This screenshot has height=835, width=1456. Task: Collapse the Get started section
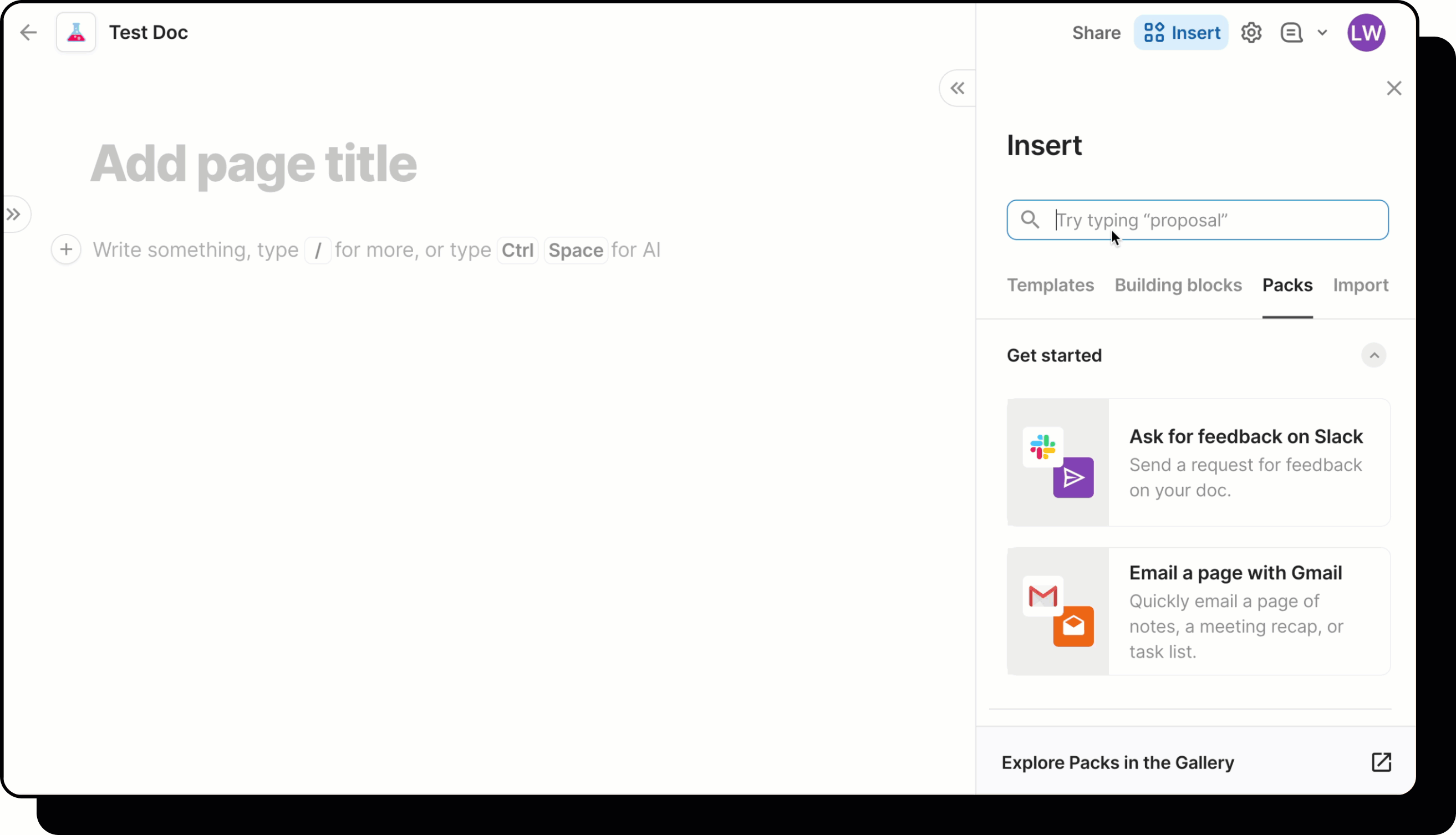1374,355
